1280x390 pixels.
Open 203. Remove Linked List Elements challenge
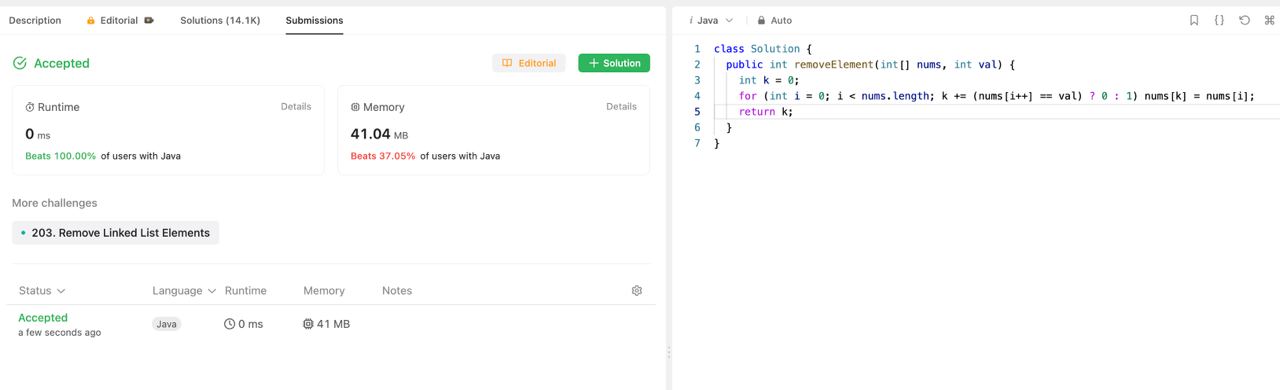tap(115, 233)
